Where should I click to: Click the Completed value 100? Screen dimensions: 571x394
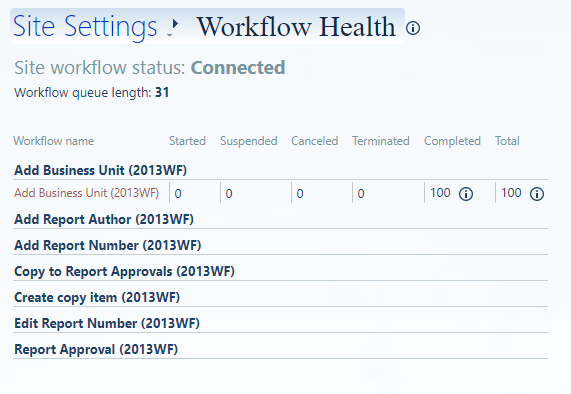440,193
